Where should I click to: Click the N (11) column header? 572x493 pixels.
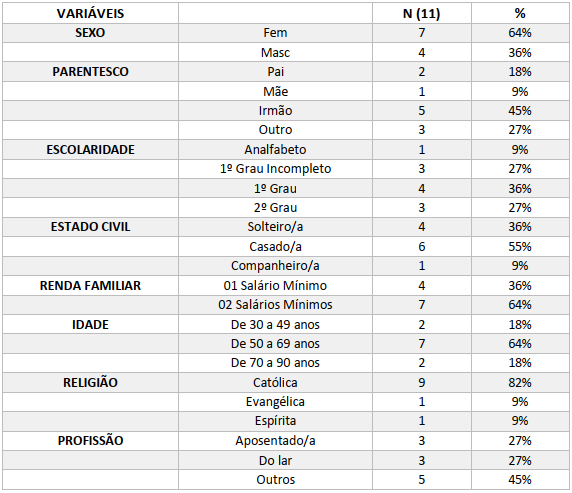[422, 14]
